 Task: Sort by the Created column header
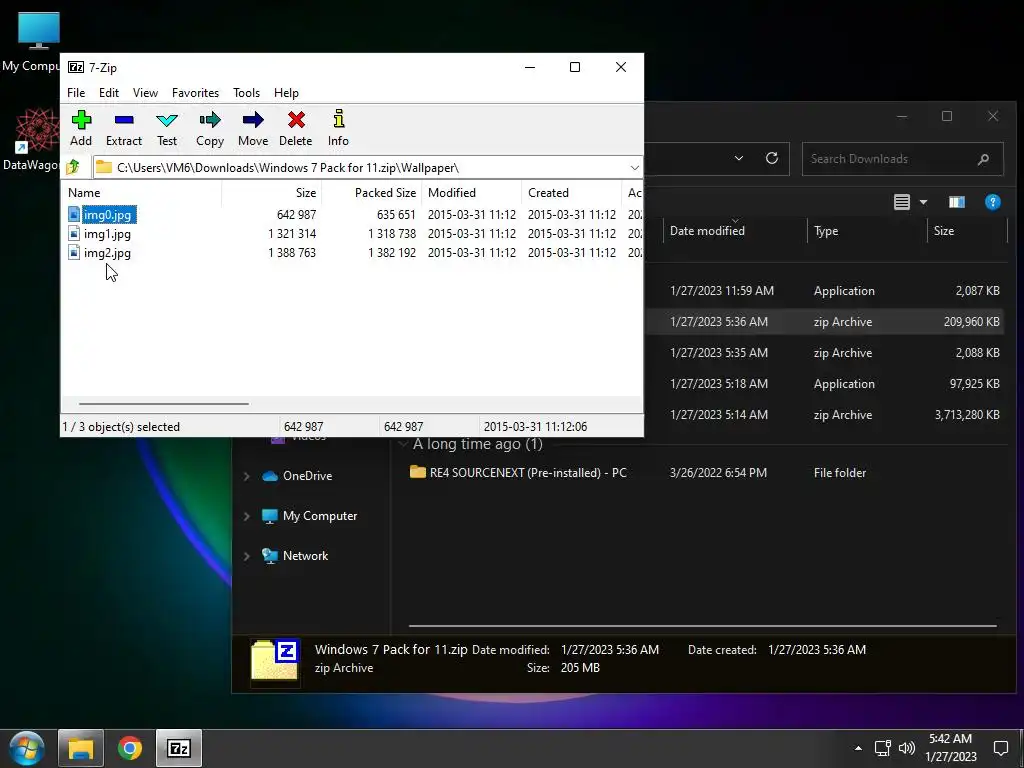coord(571,193)
